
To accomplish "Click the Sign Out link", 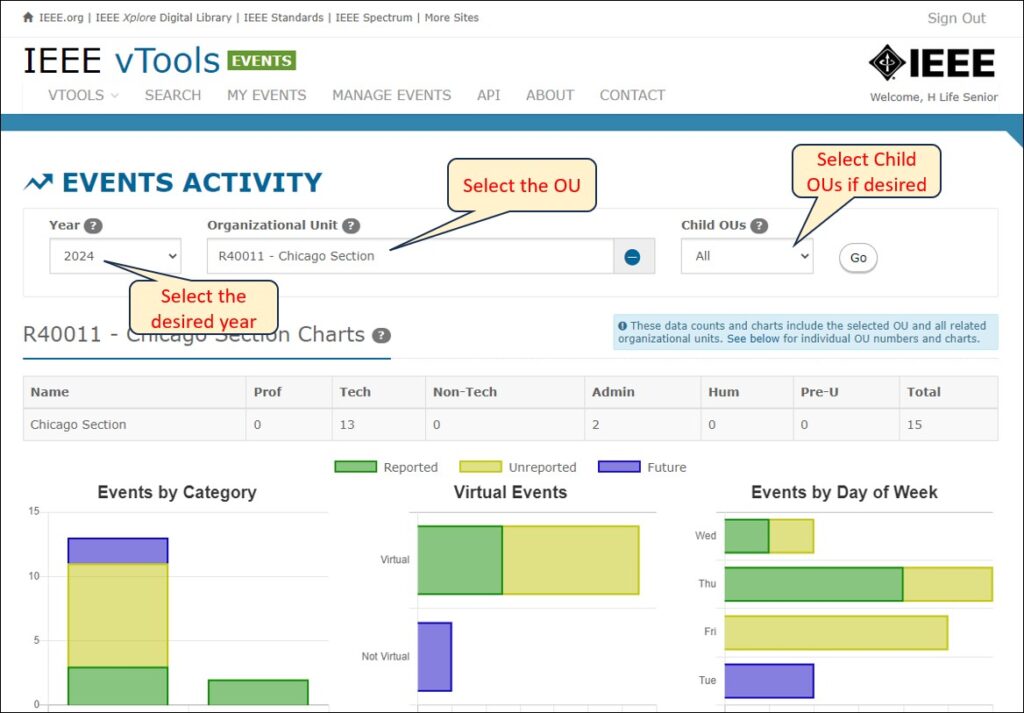I will point(956,18).
